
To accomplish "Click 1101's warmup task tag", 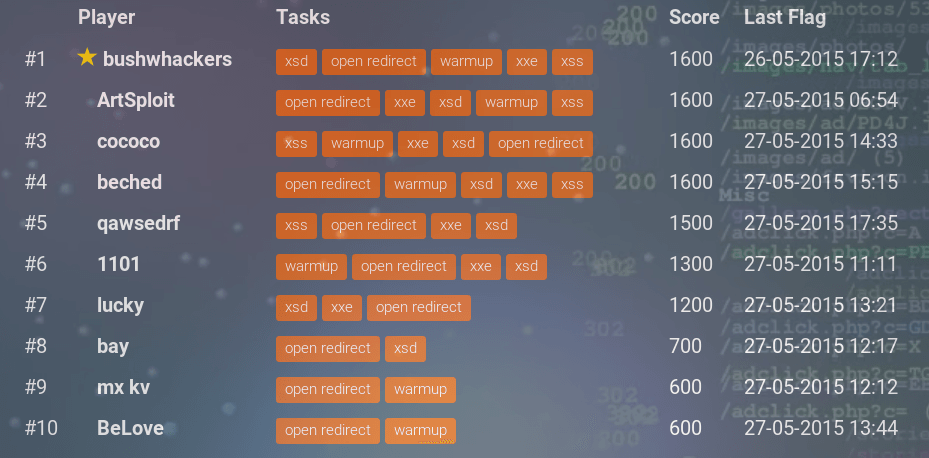I will coord(311,266).
